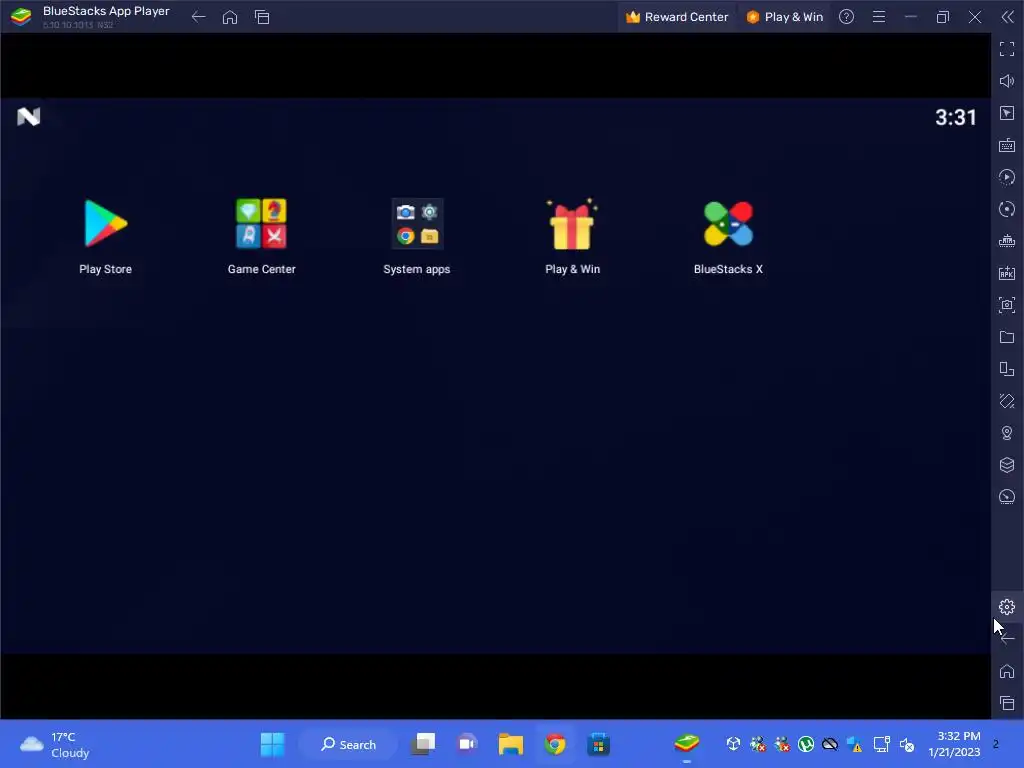Click the BlueStacks taskbar icon

[x=687, y=743]
